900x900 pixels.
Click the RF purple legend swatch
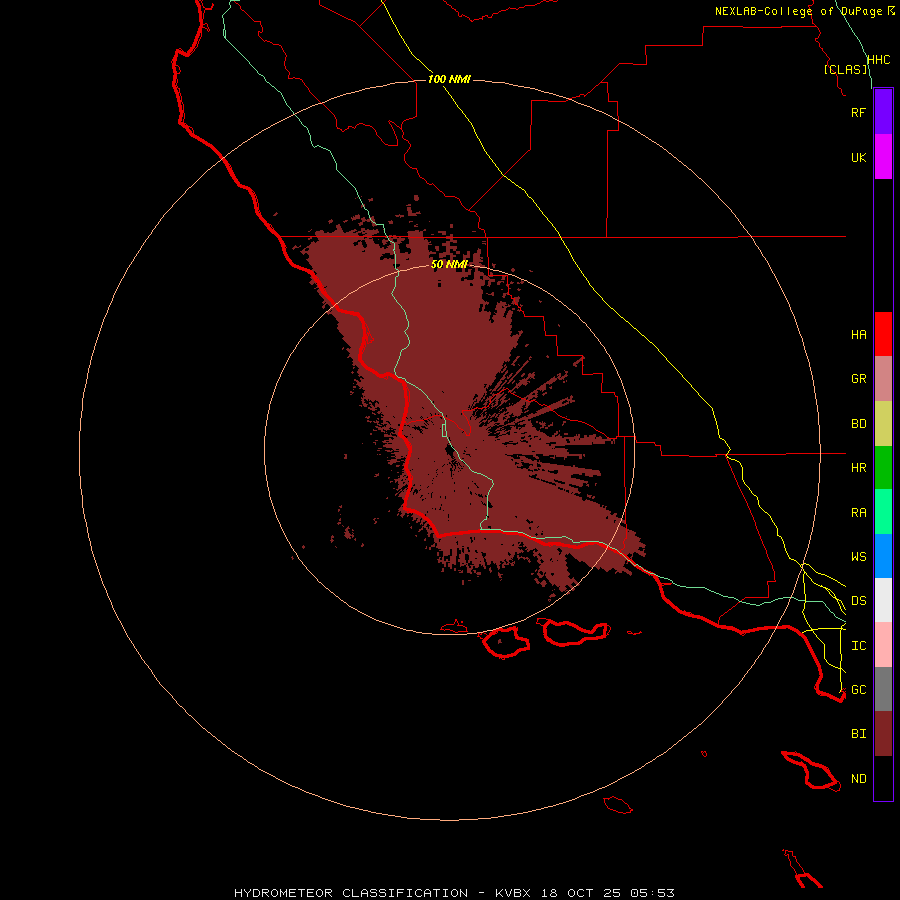(883, 112)
